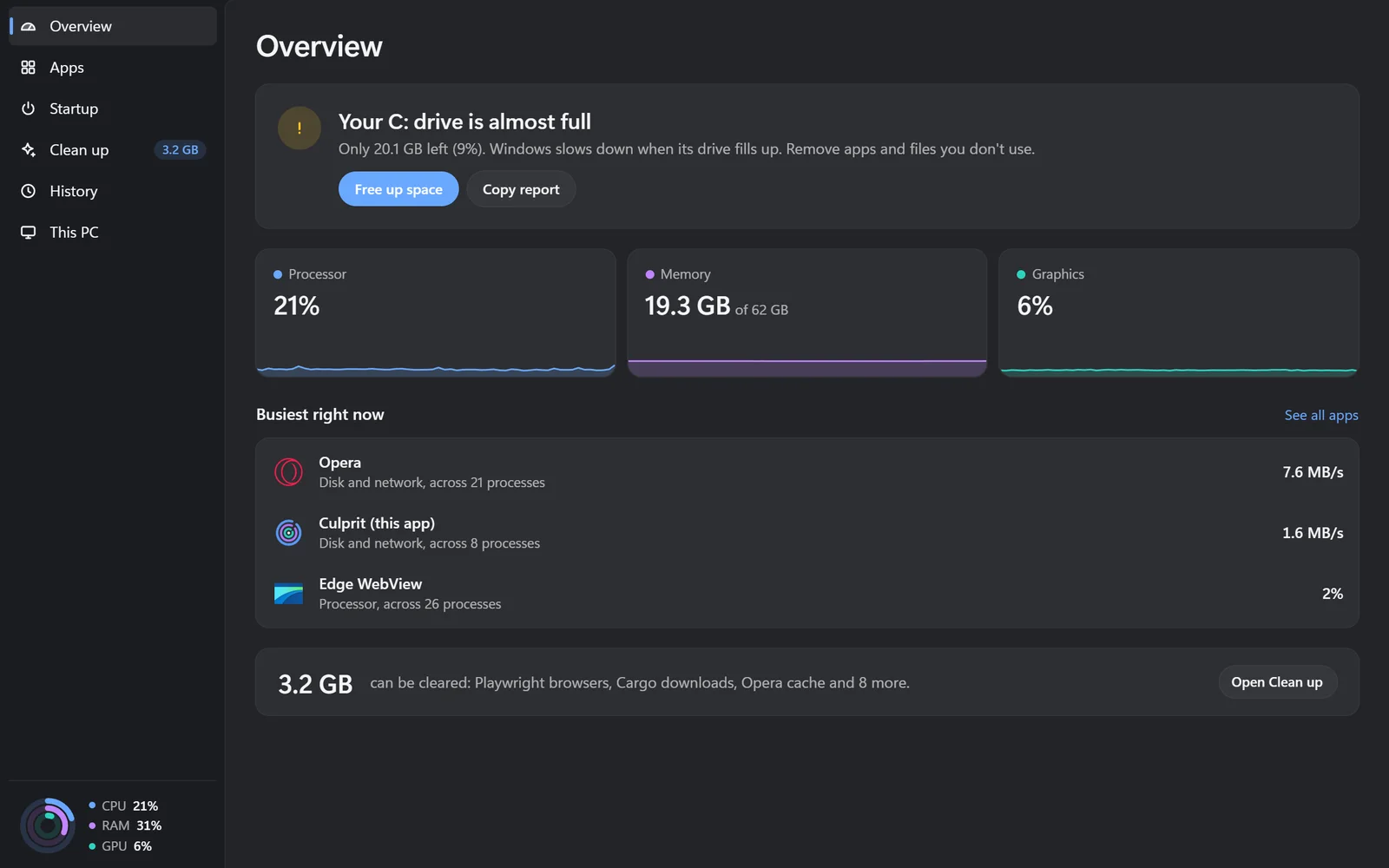Click the 19.3 GB memory value
Screen dimensions: 1389x868
point(688,306)
